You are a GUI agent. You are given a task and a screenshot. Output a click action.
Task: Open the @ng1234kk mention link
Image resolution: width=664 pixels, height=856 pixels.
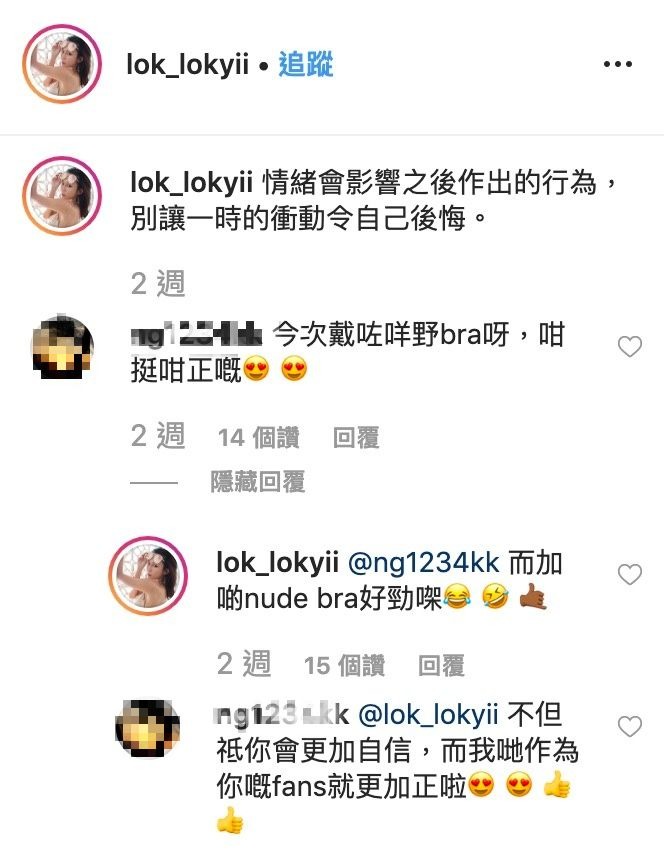click(x=423, y=563)
